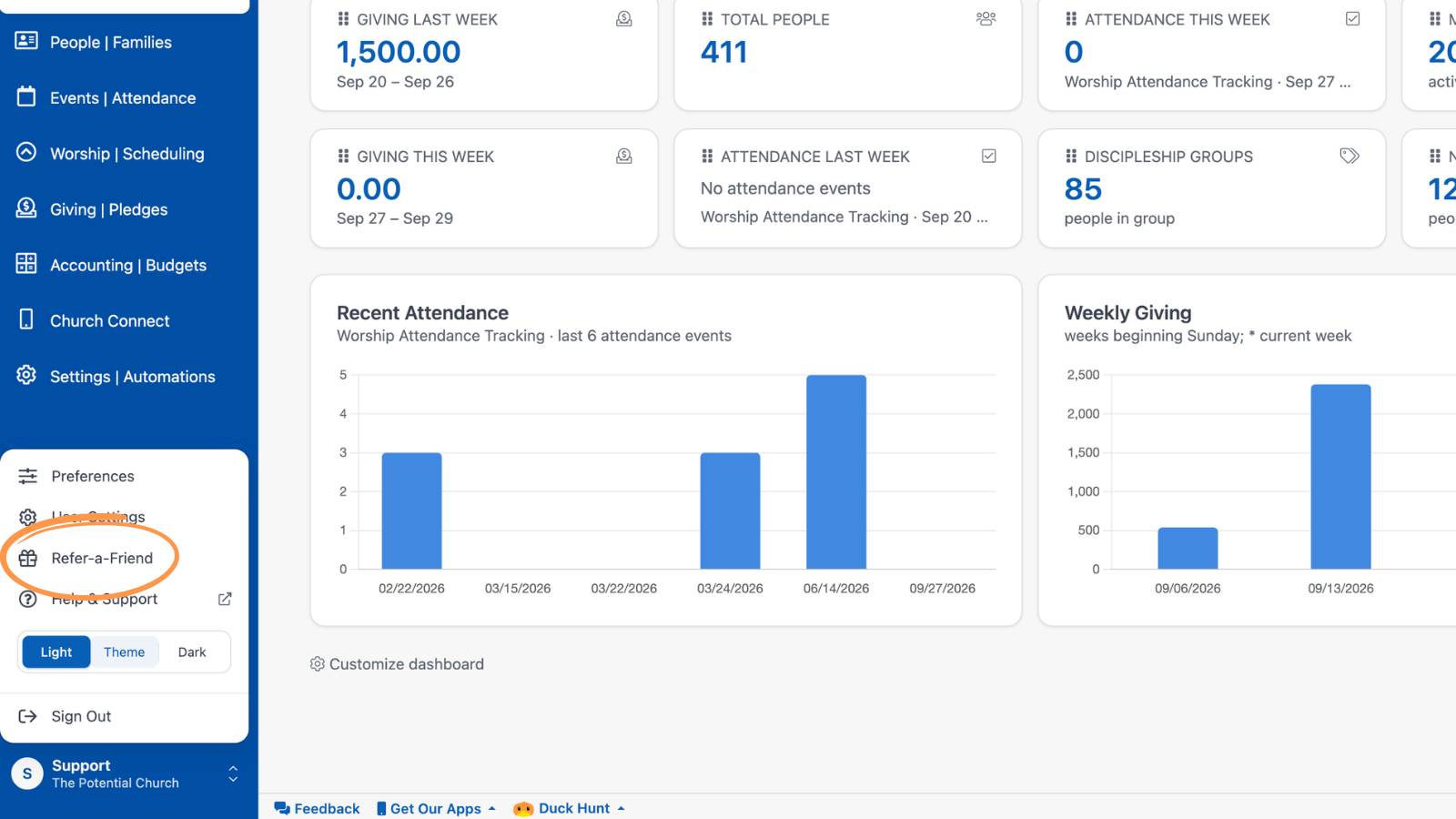Click the Weekly Giving heading
1456x819 pixels.
(x=1127, y=313)
